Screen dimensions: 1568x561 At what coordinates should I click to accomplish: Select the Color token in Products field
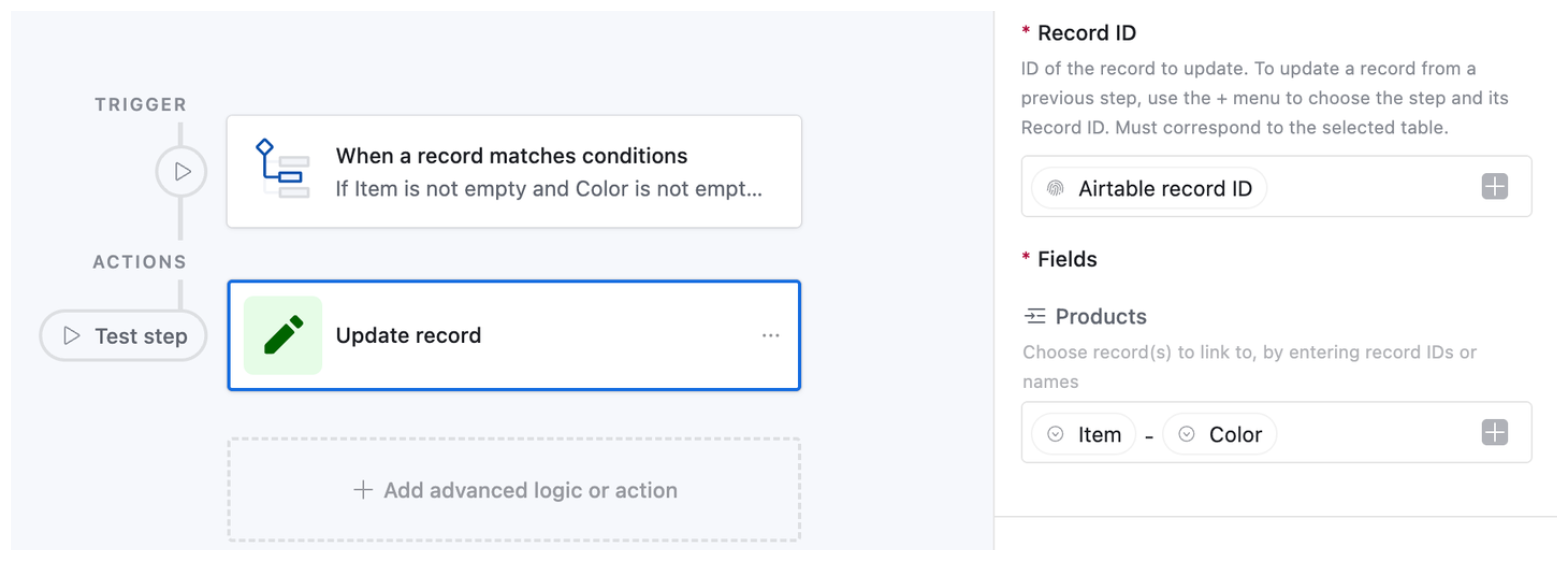pos(1220,434)
